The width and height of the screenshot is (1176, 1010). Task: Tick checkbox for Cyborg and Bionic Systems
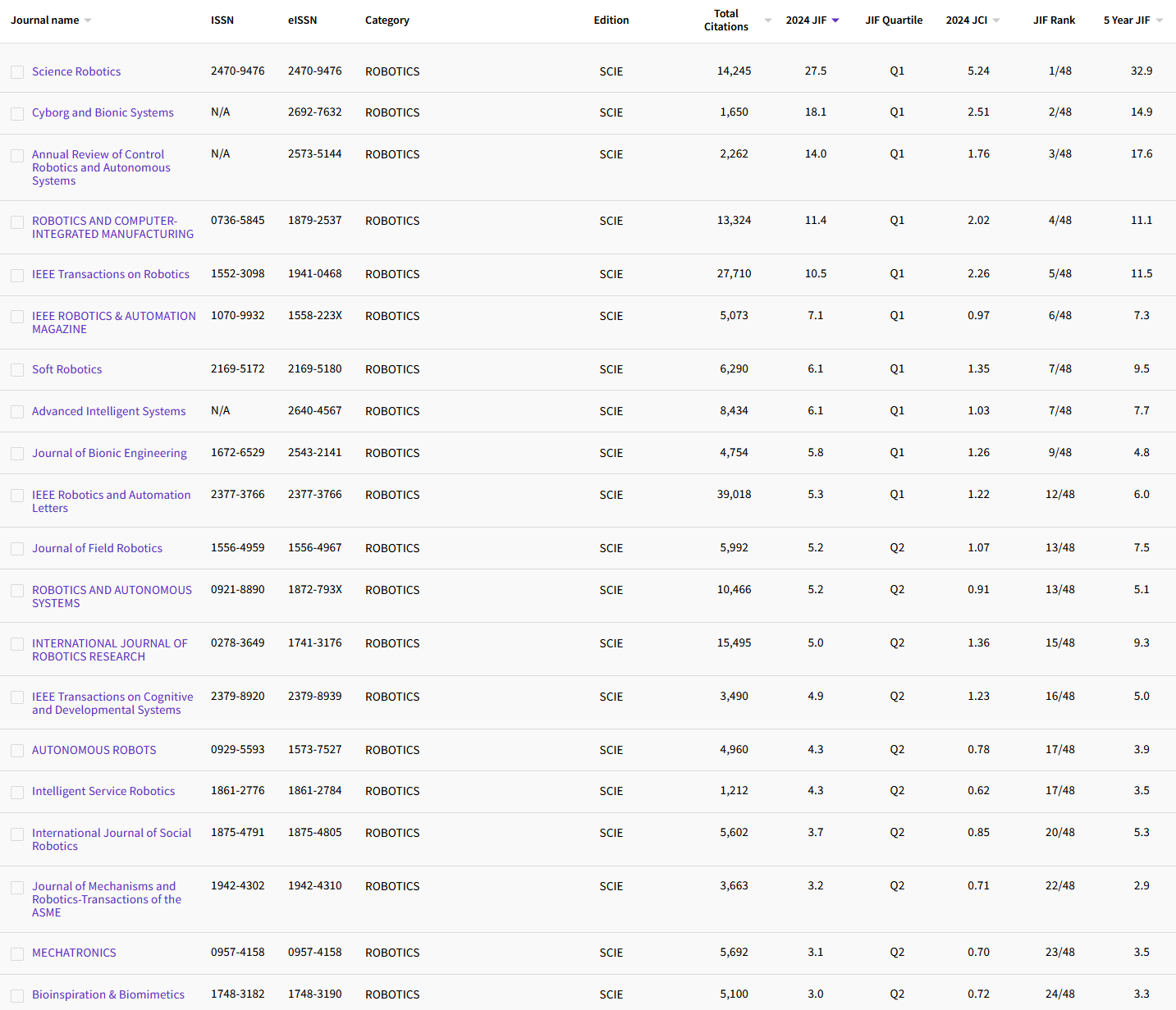point(17,113)
